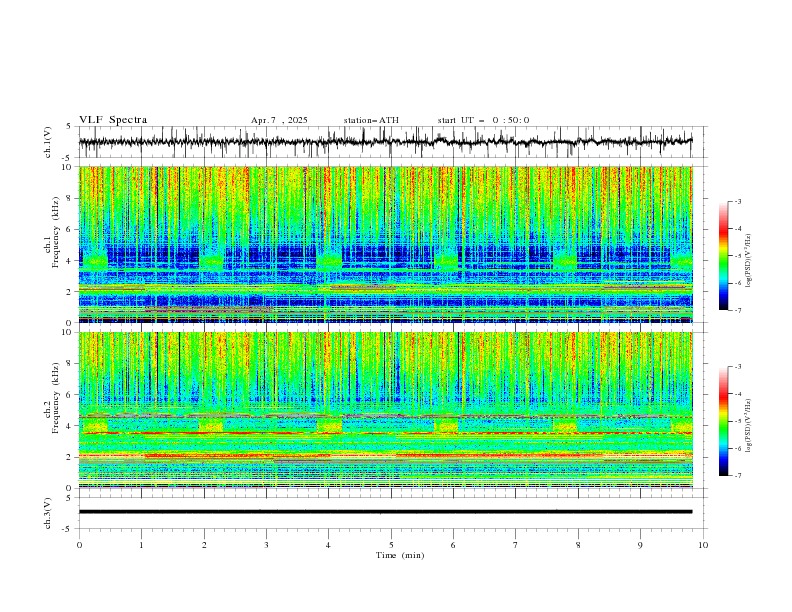The image size is (792, 612).
Task: Click the "10" time axis tick label
Action: 703,545
